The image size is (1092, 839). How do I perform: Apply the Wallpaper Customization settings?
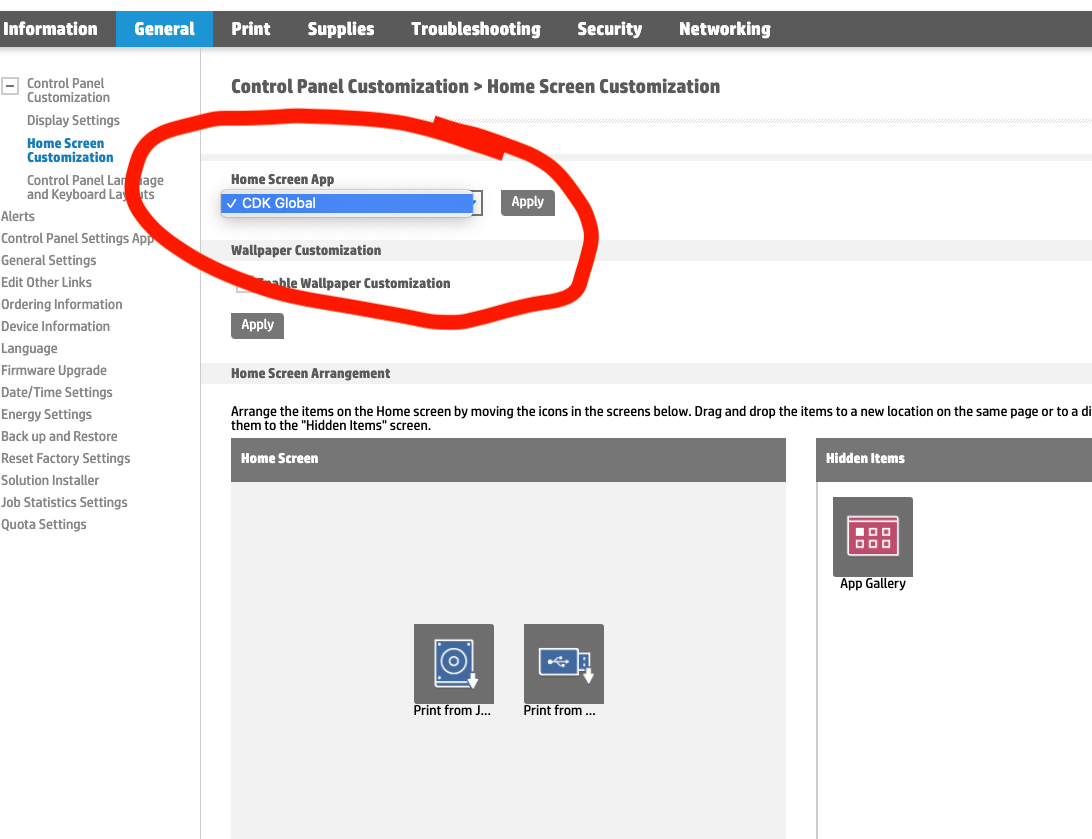[256, 325]
